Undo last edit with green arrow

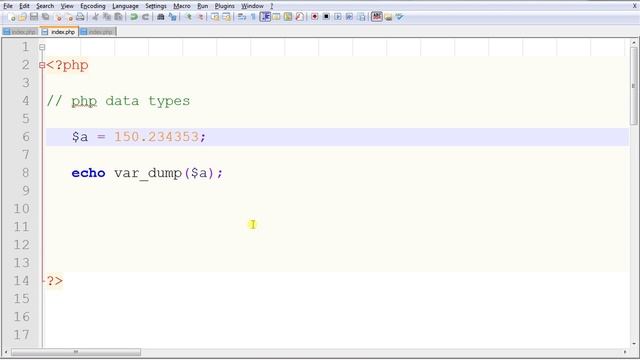pos(133,17)
